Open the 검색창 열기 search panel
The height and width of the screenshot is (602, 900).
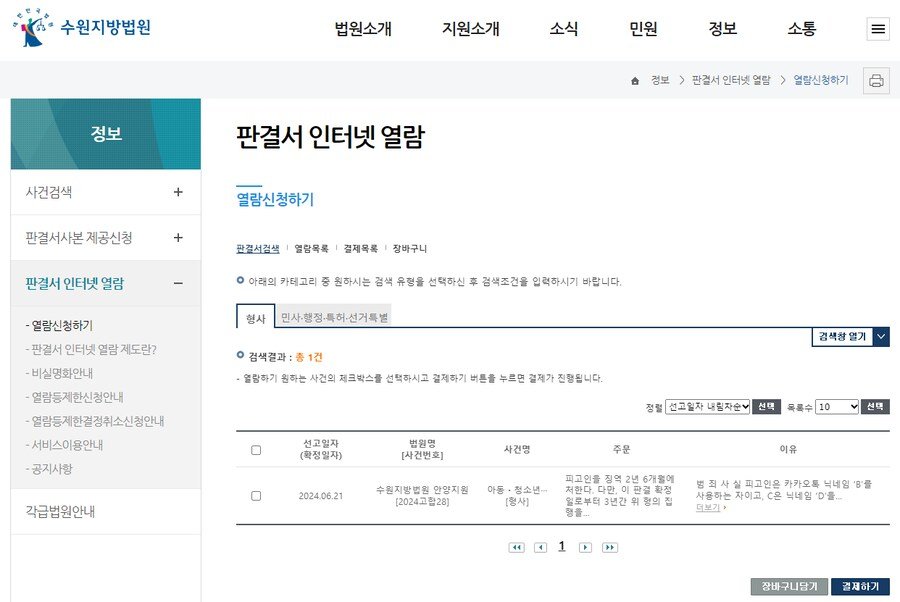[x=850, y=337]
